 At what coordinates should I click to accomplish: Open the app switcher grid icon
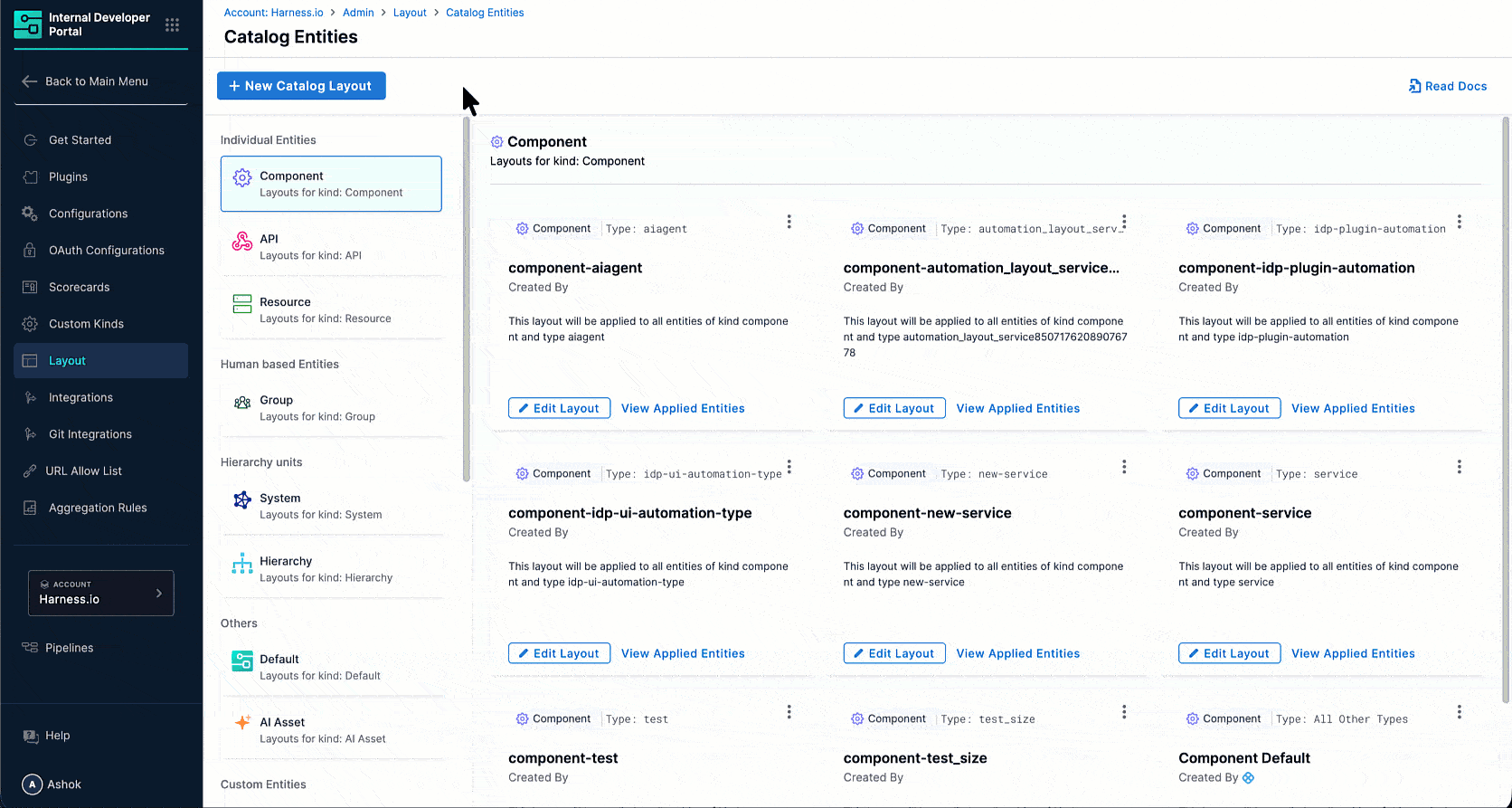coord(172,25)
